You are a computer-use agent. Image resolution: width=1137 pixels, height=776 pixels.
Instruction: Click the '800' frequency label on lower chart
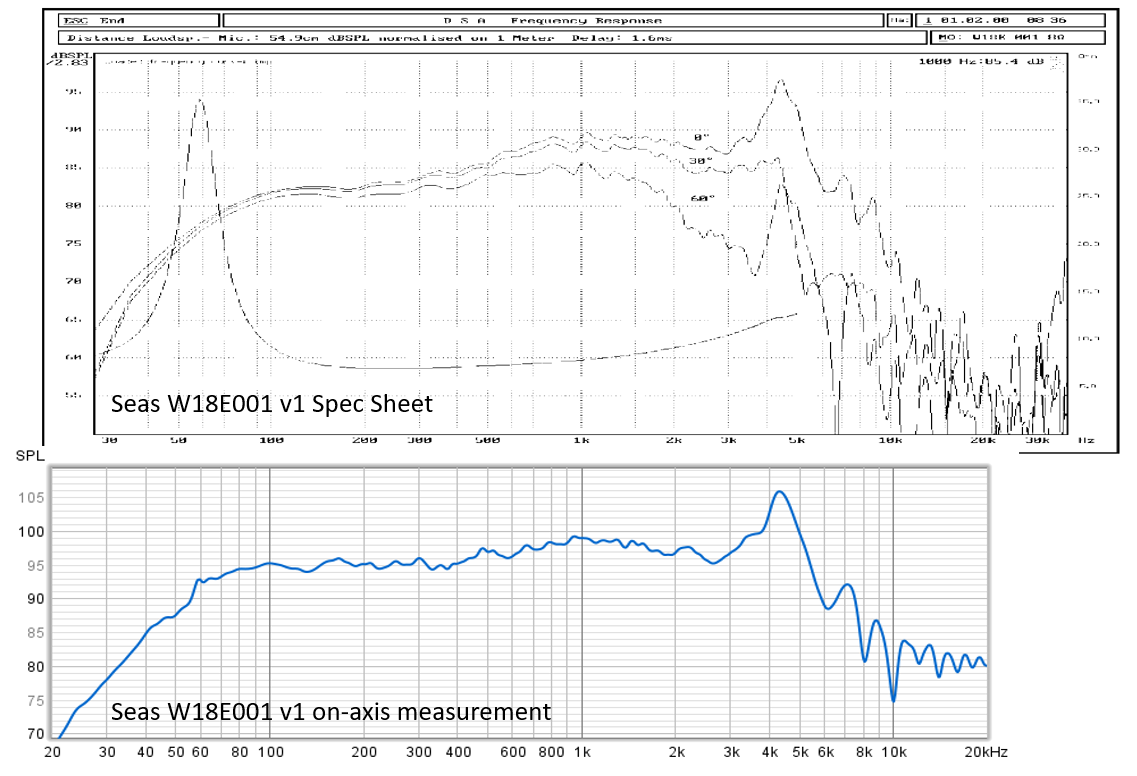click(x=551, y=752)
